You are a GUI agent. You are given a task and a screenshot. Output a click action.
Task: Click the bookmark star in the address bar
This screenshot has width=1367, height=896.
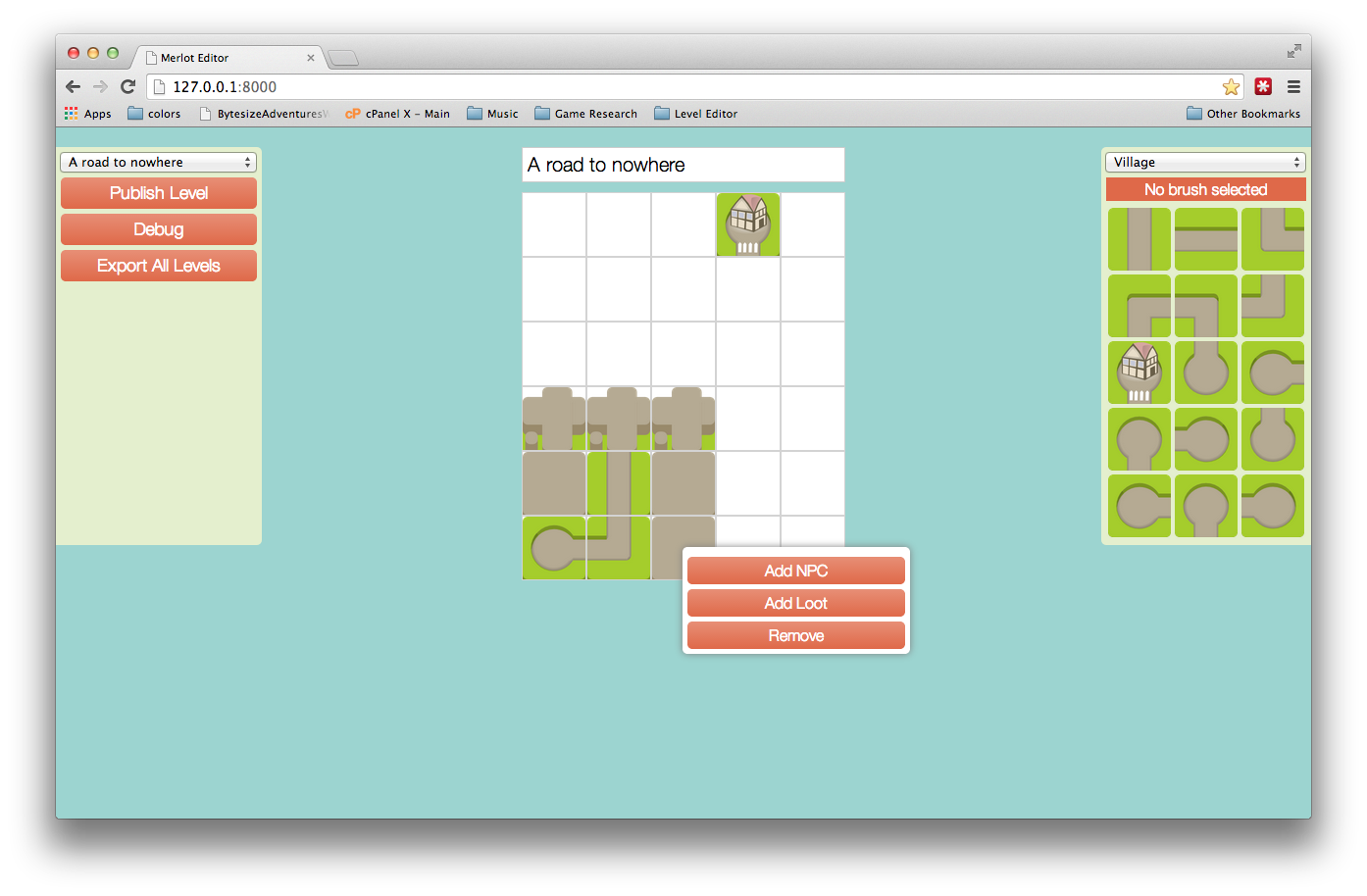coord(1231,86)
